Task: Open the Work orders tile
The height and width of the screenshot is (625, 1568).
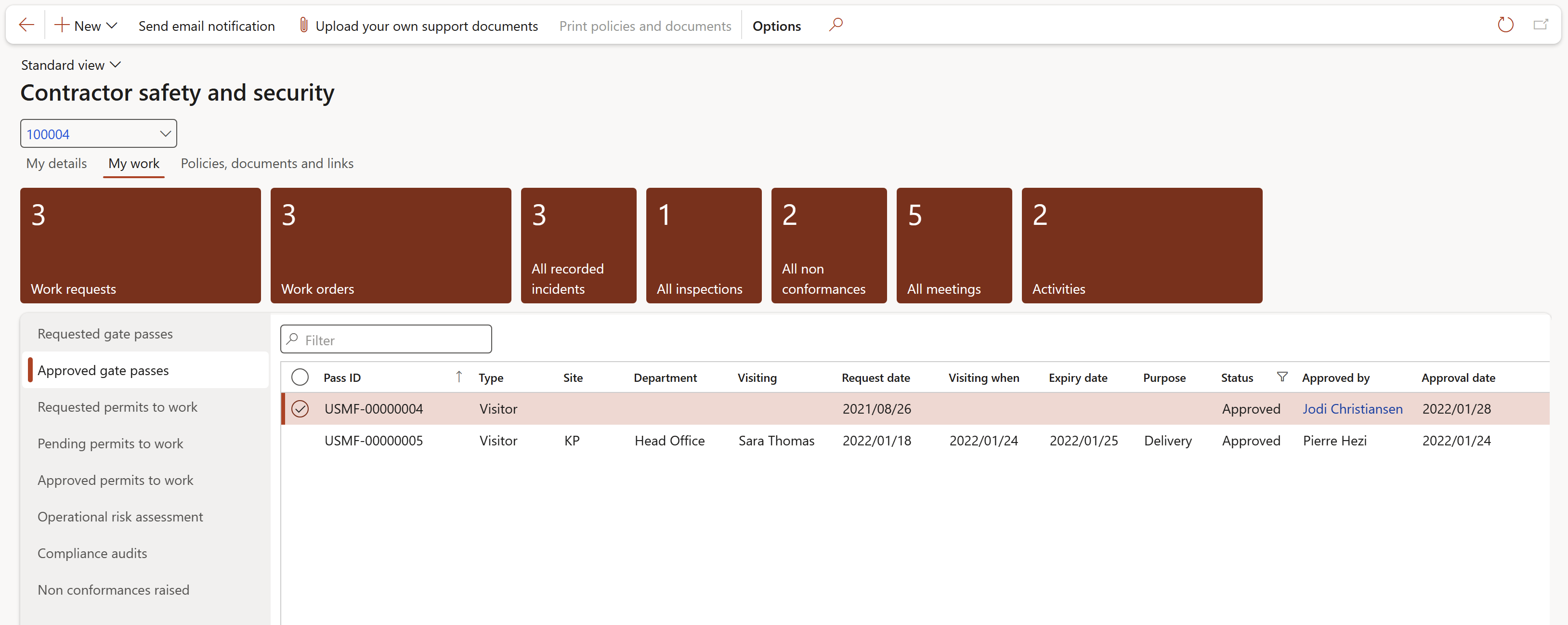Action: coord(390,245)
